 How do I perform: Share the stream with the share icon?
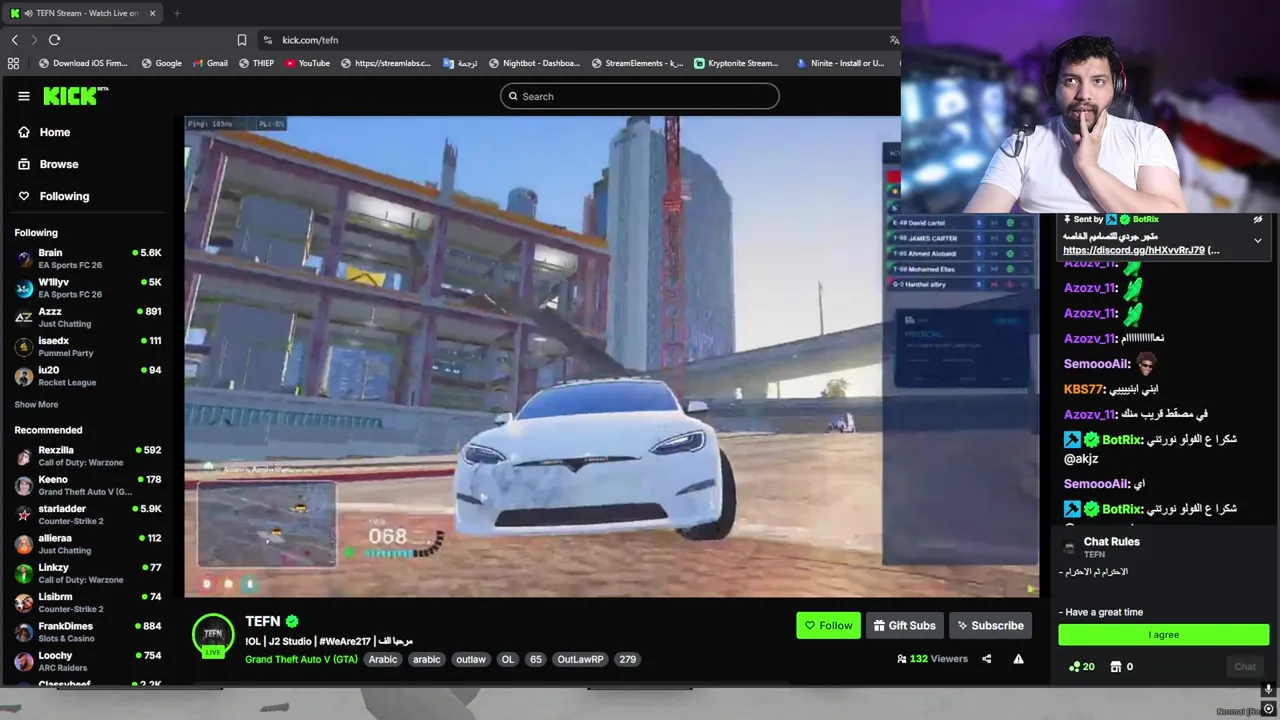point(987,659)
